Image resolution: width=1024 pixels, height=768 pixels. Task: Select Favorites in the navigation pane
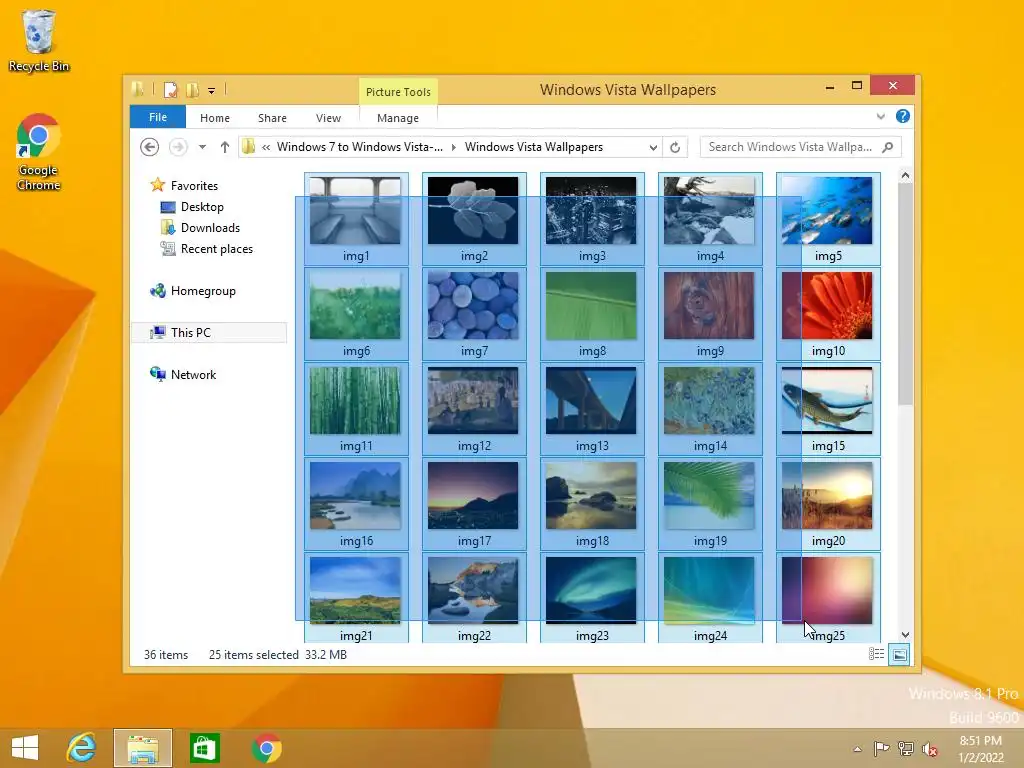pos(184,185)
